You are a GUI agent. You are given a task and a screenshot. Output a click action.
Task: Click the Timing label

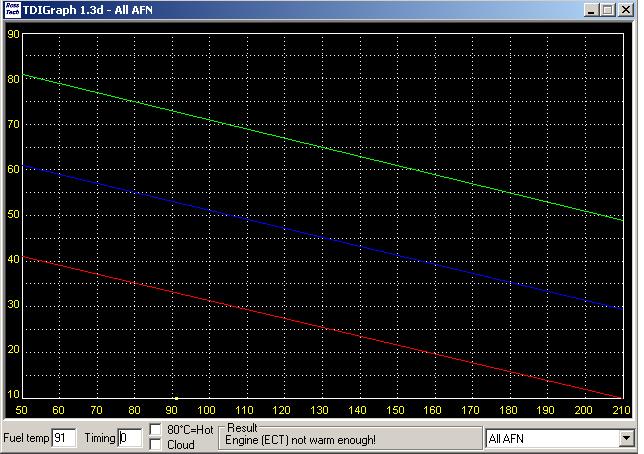[x=100, y=438]
